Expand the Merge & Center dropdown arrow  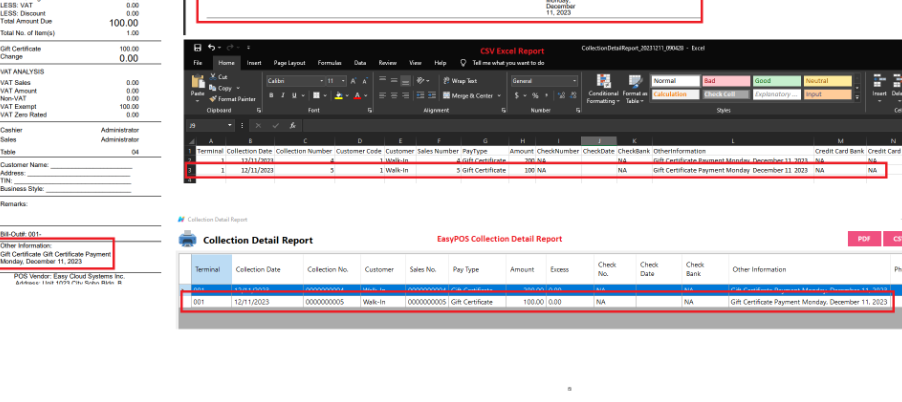point(499,95)
